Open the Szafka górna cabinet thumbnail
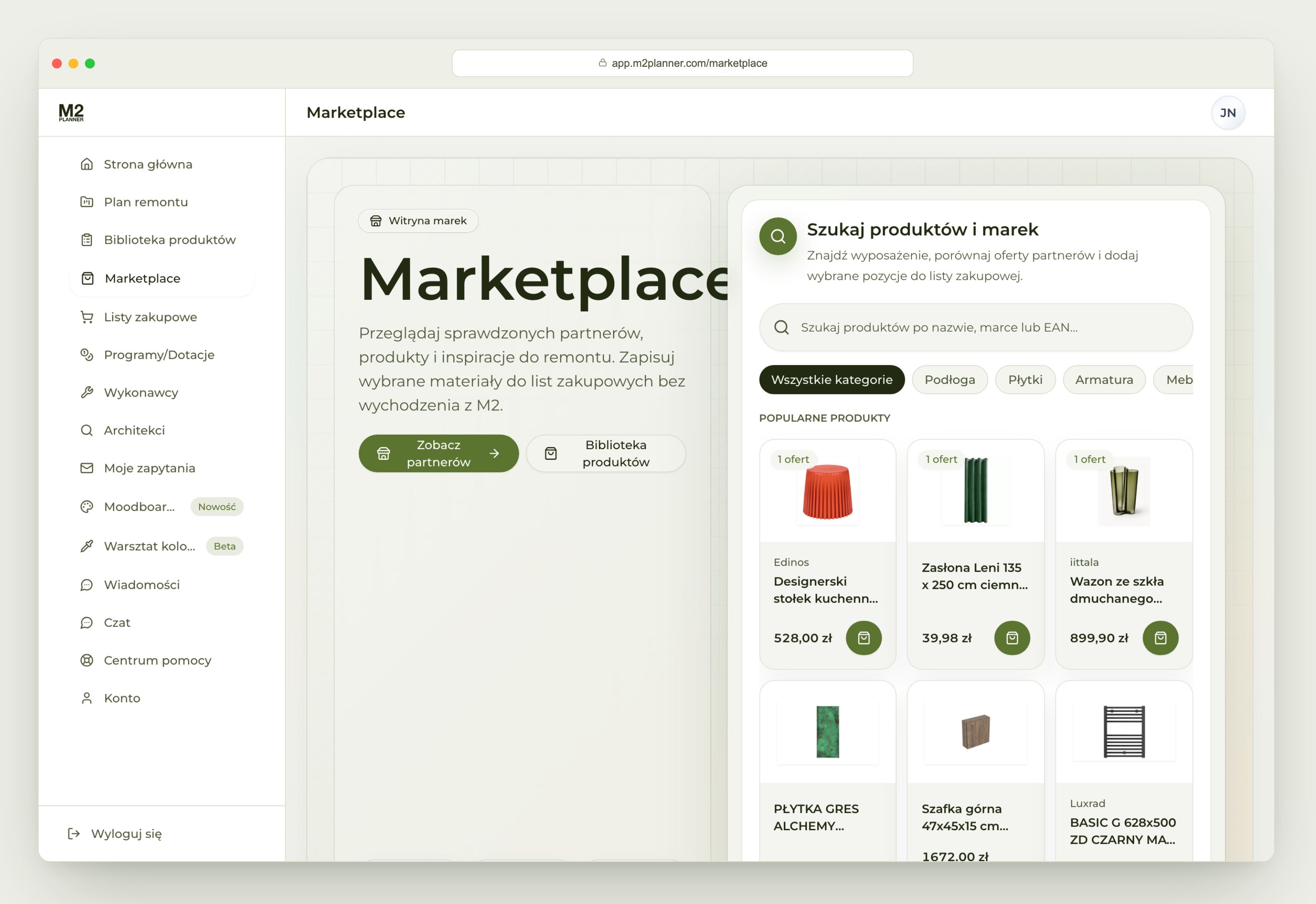The image size is (1316, 904). 975,731
